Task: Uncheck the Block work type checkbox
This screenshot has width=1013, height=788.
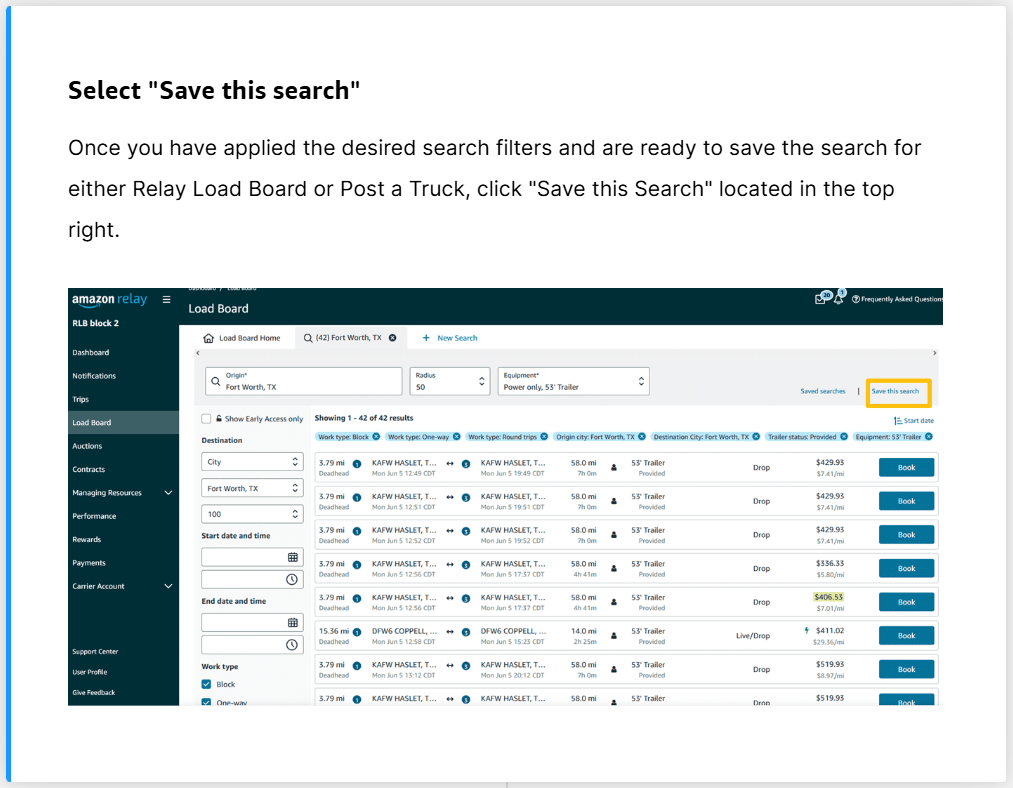Action: pyautogui.click(x=206, y=685)
